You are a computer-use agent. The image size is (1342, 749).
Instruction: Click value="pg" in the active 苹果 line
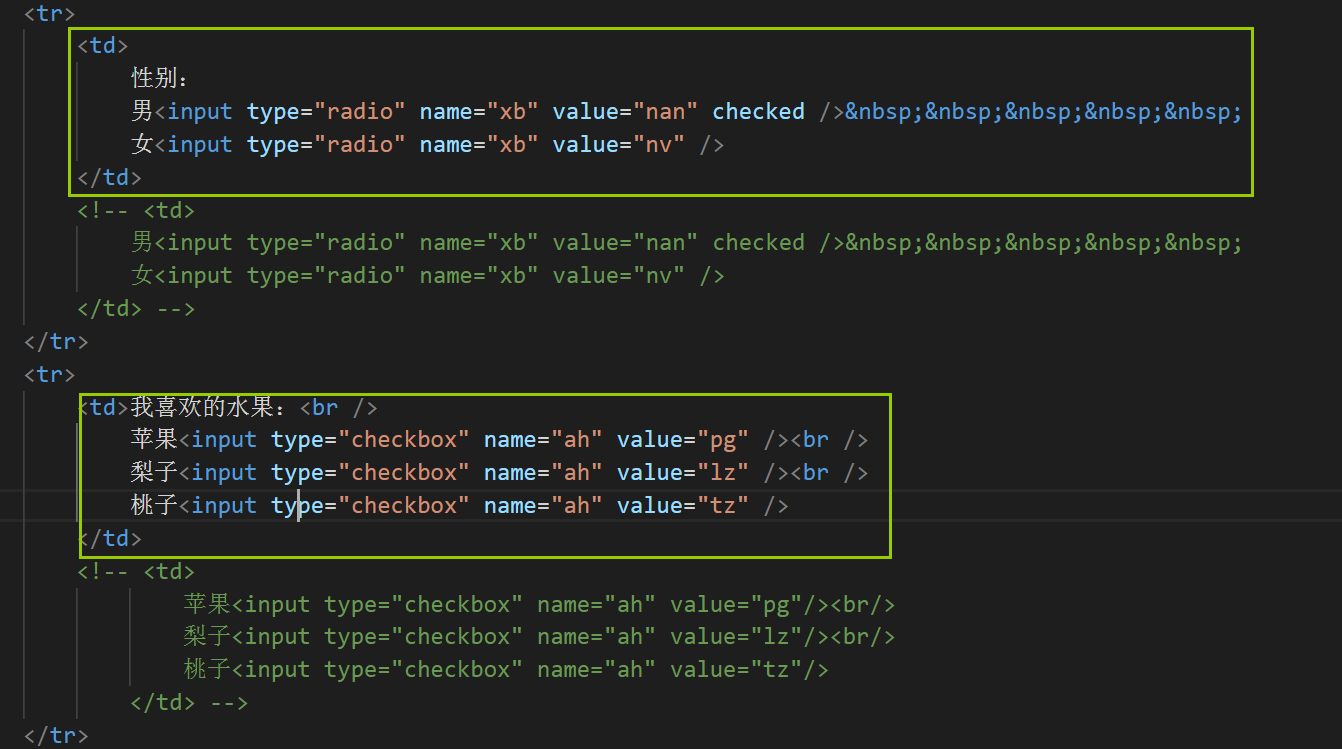click(683, 439)
